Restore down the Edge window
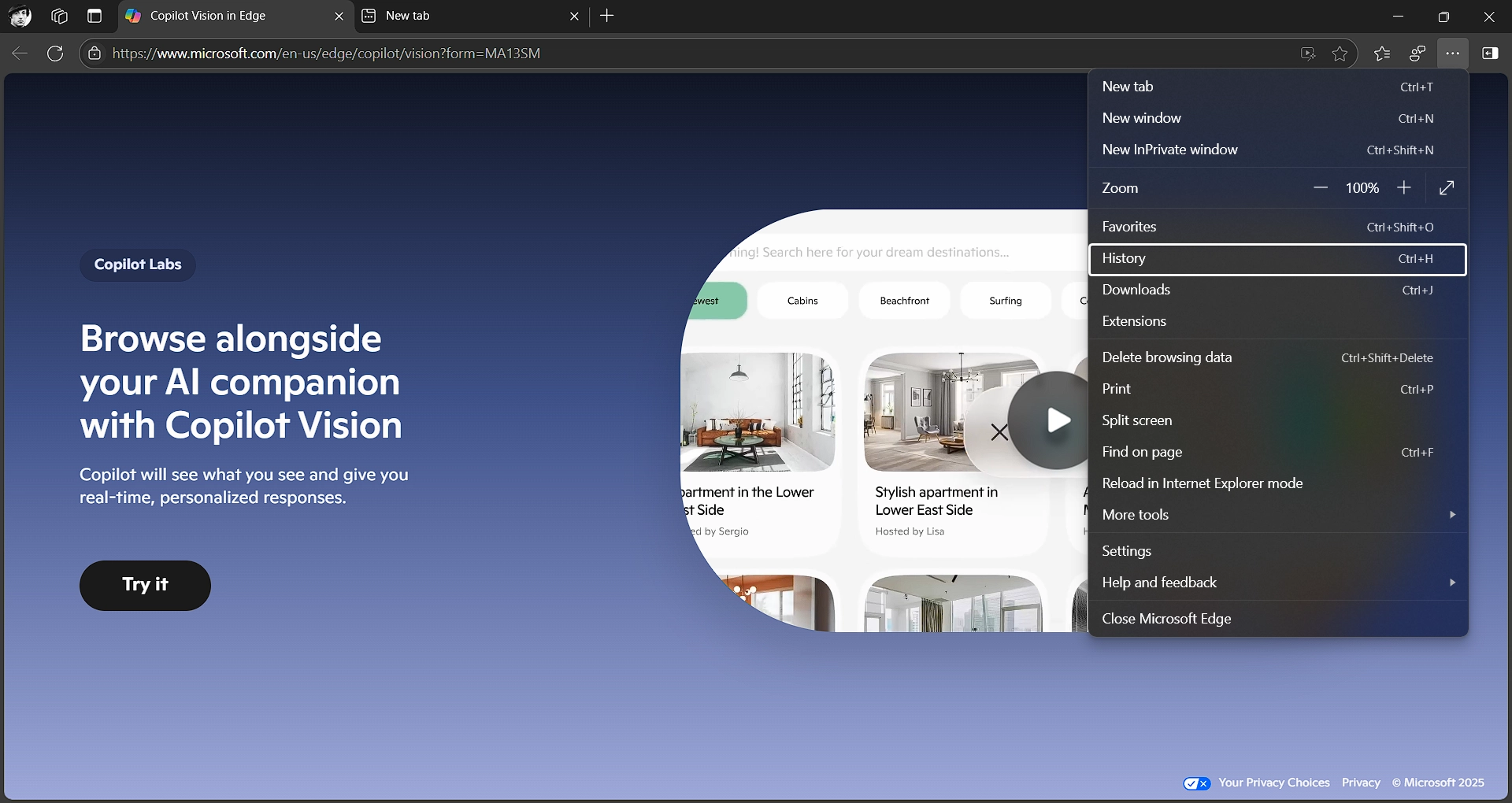 point(1443,16)
